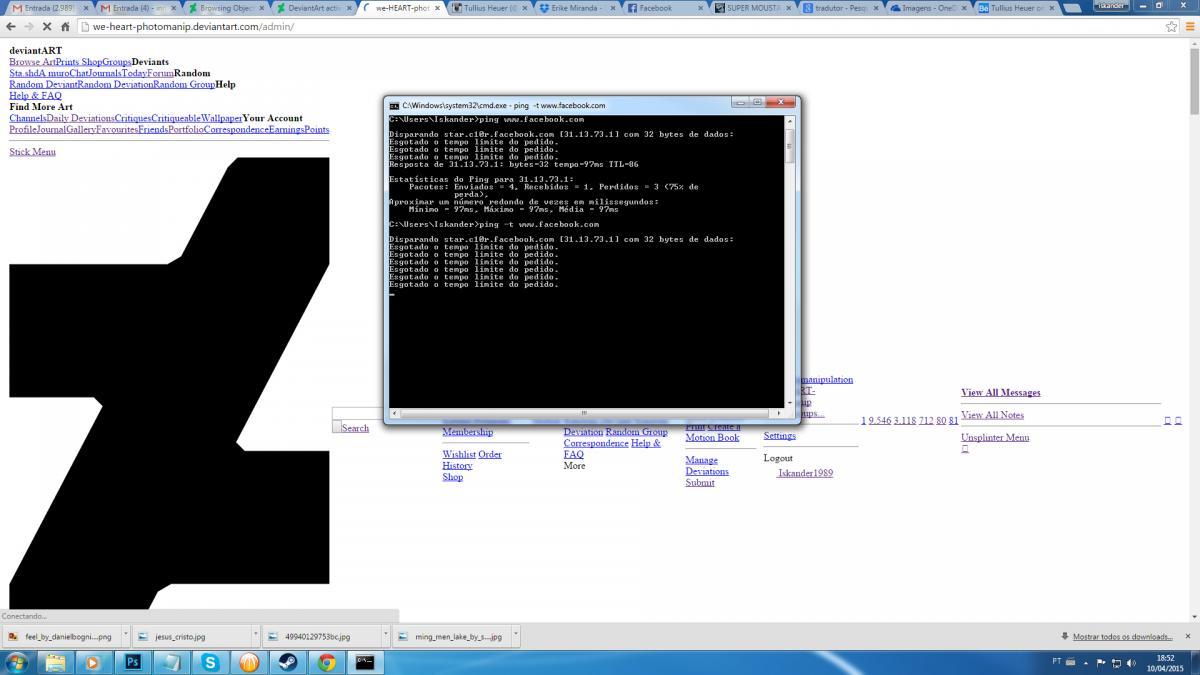Switch to the first Gmail Entrada tab
Image resolution: width=1200 pixels, height=675 pixels.
click(x=49, y=8)
